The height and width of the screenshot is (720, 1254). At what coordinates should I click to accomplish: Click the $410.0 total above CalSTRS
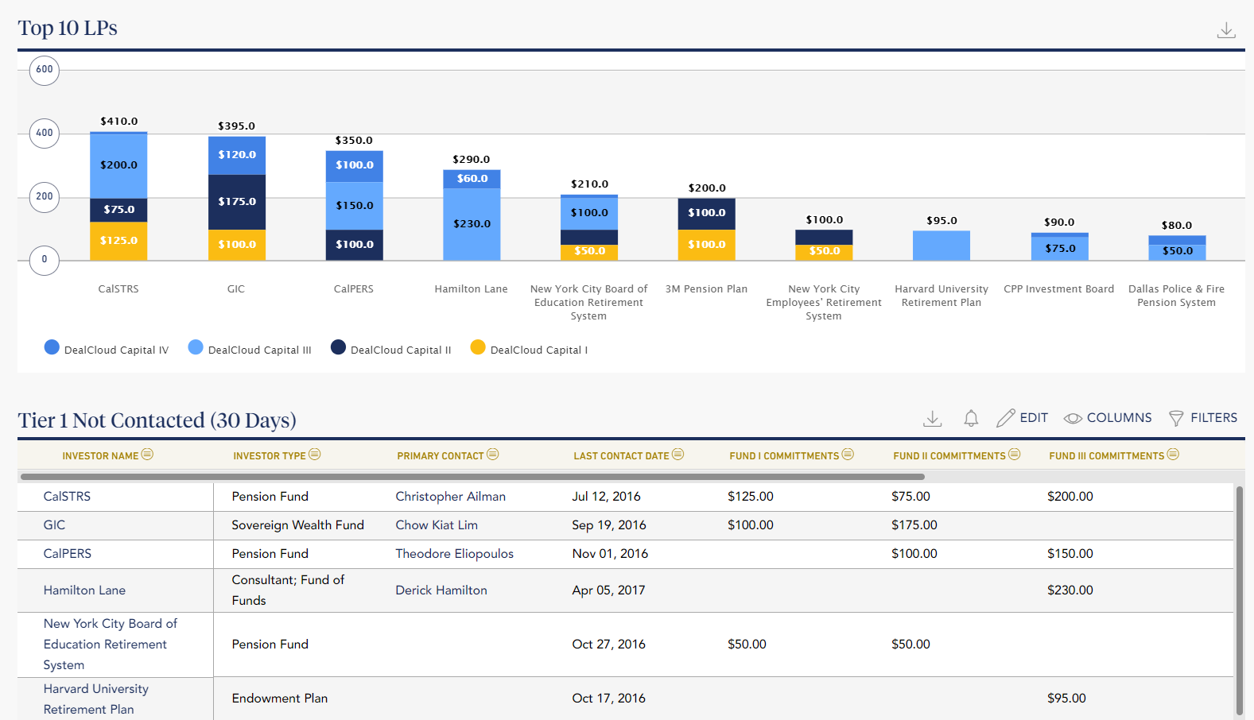pos(119,122)
